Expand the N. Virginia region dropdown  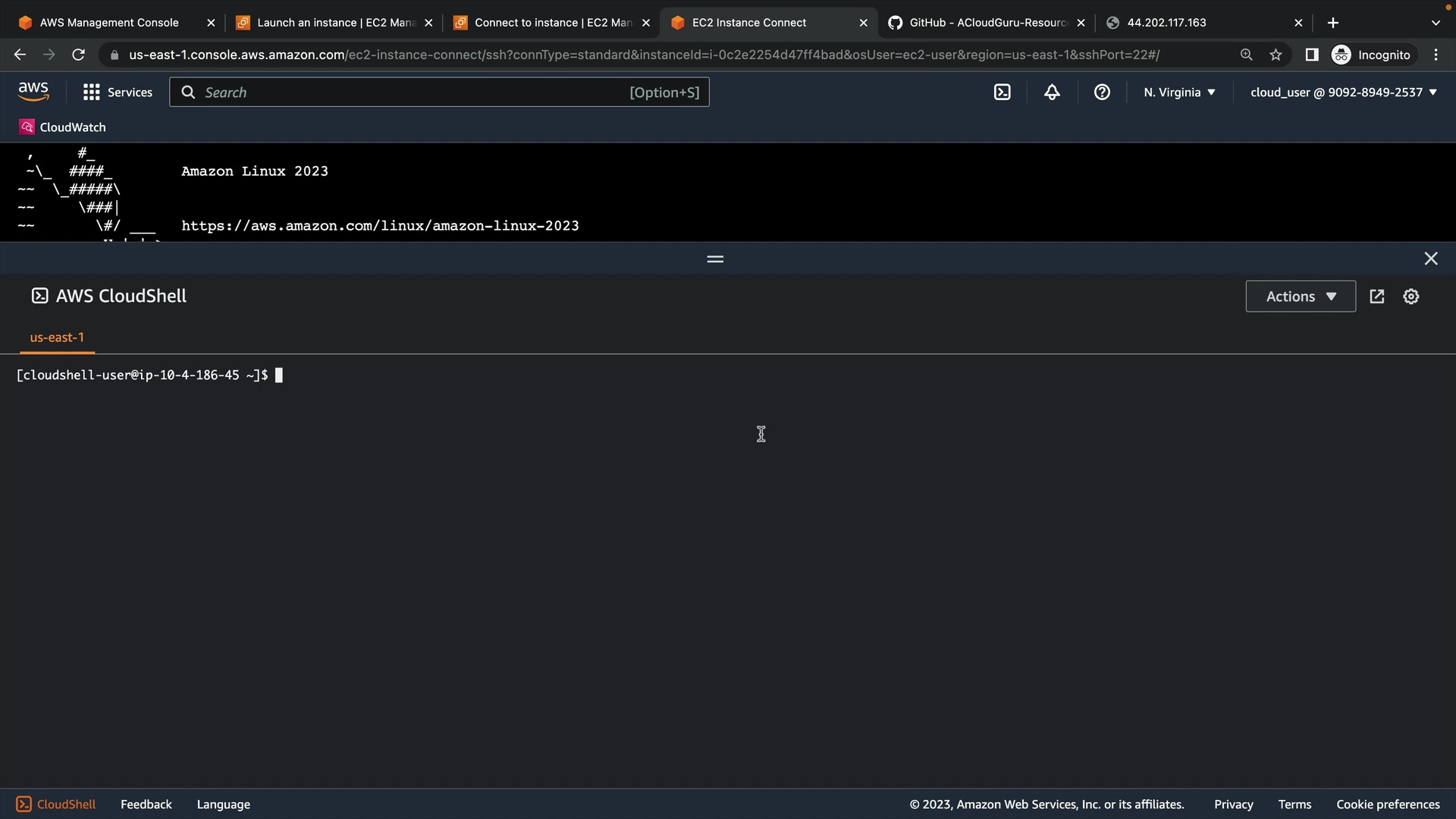(x=1179, y=93)
